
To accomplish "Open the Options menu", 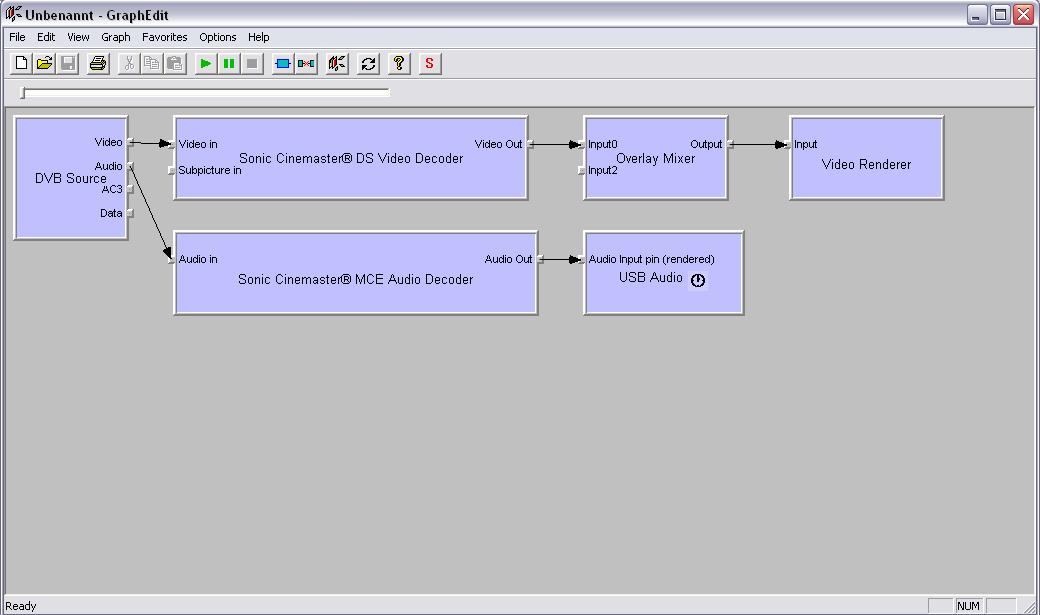I will point(218,37).
